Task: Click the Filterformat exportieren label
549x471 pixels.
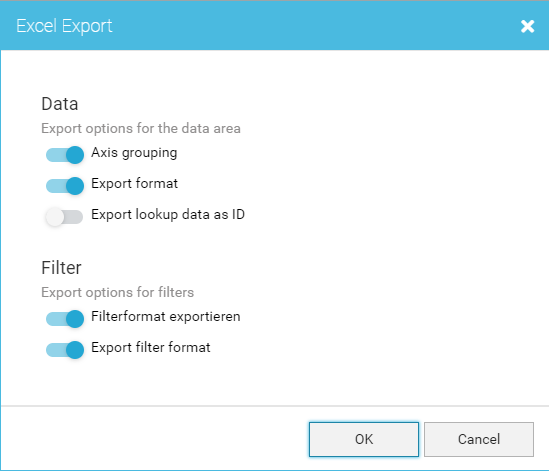Action: 166,317
